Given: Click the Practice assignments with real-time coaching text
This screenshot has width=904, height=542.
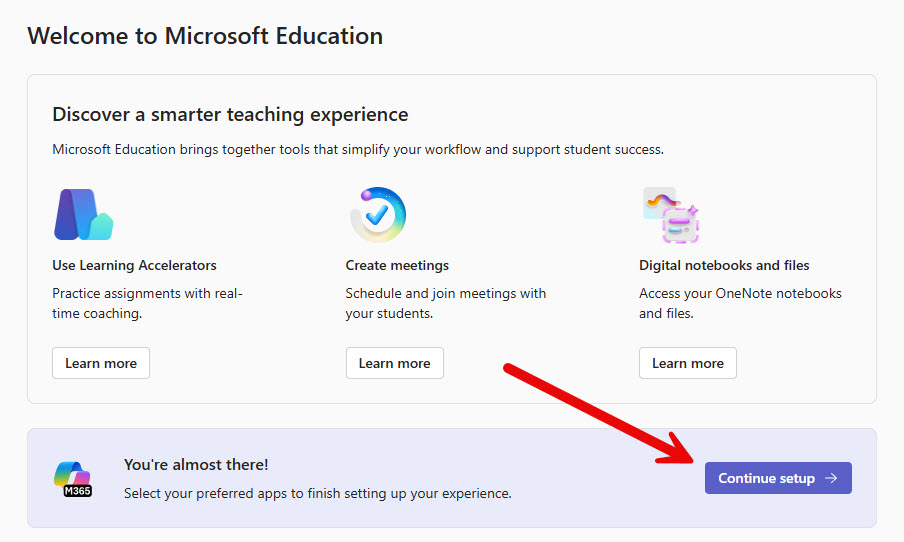Looking at the screenshot, I should tap(147, 303).
